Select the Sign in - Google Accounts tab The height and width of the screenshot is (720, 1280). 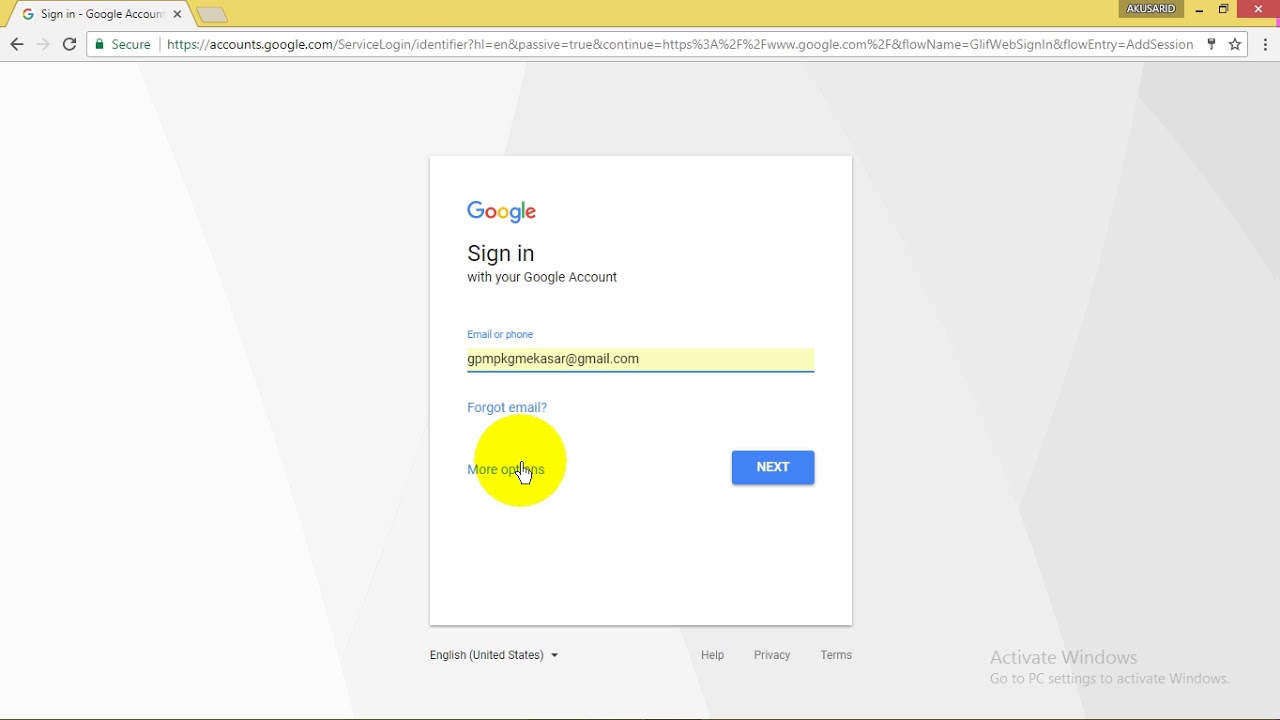click(100, 14)
